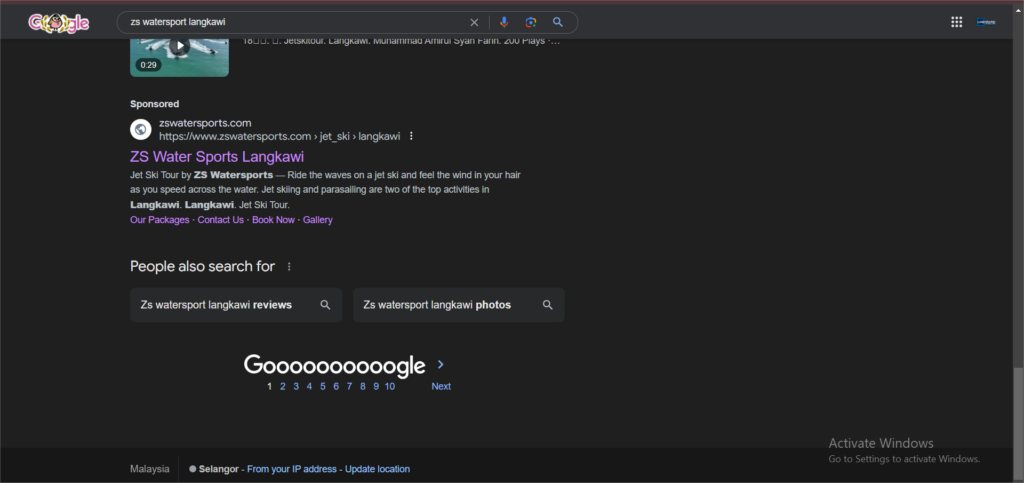Go to results page 7

349,386
